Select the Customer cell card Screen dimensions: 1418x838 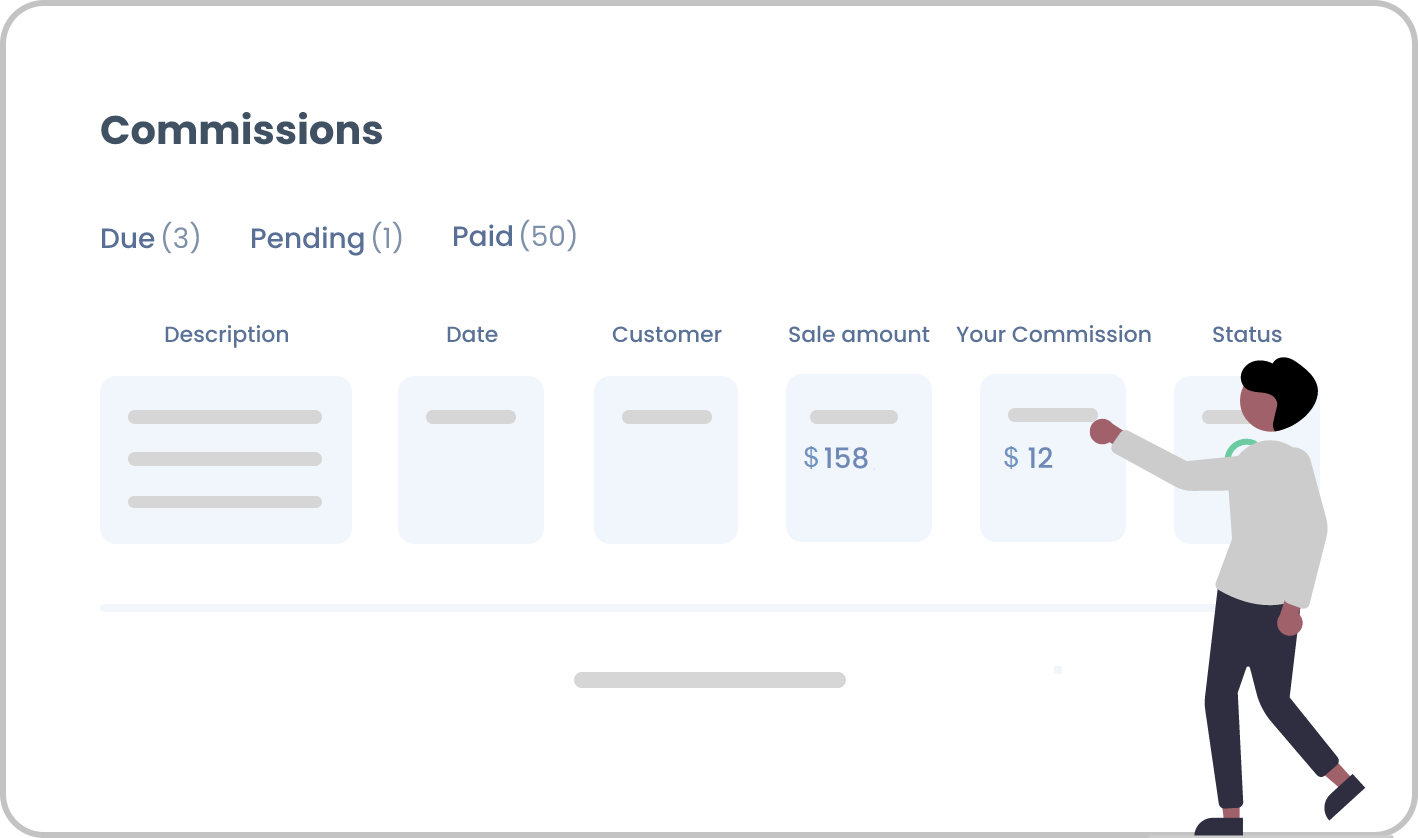666,460
